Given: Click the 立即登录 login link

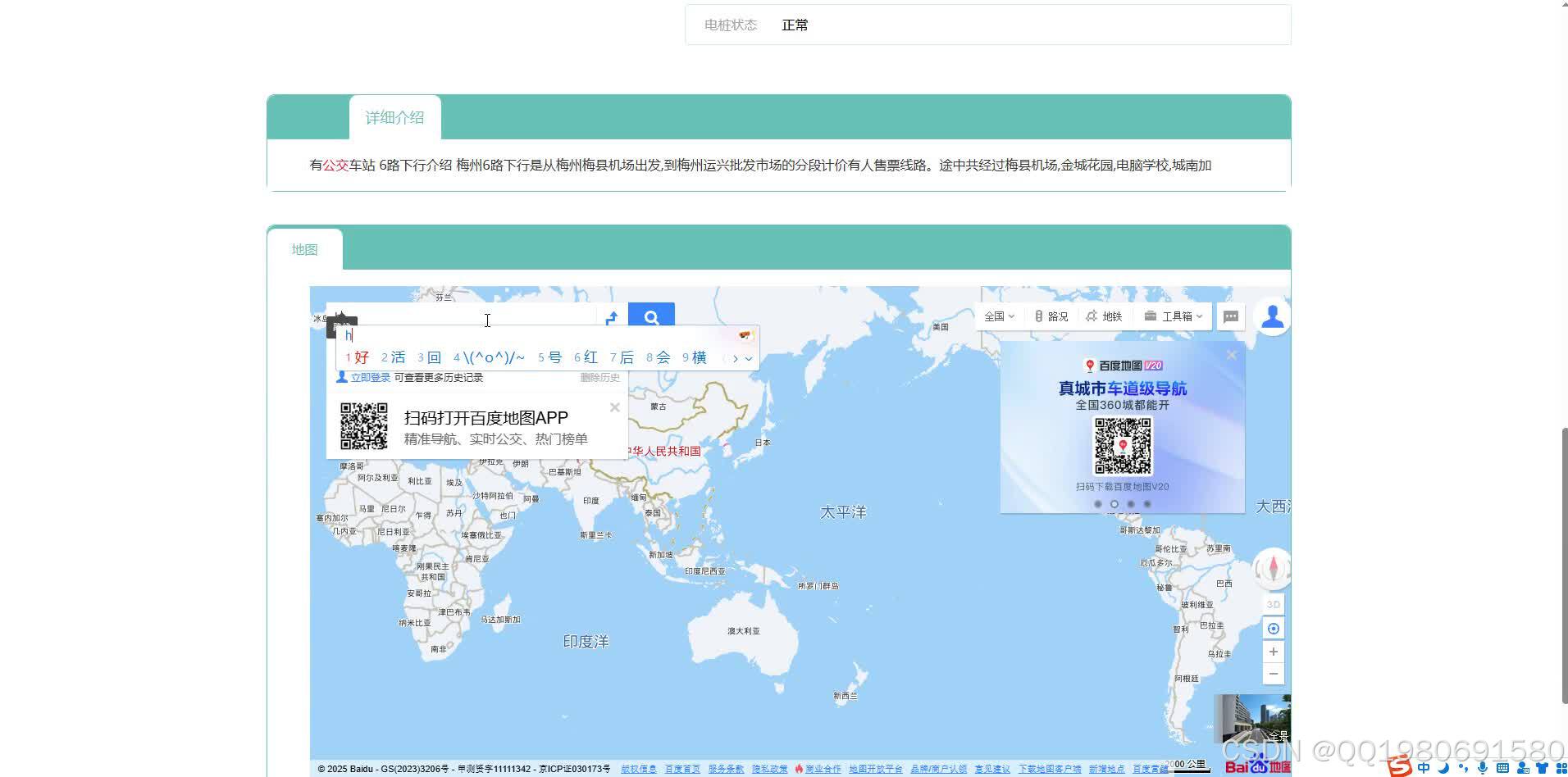Looking at the screenshot, I should click(370, 378).
